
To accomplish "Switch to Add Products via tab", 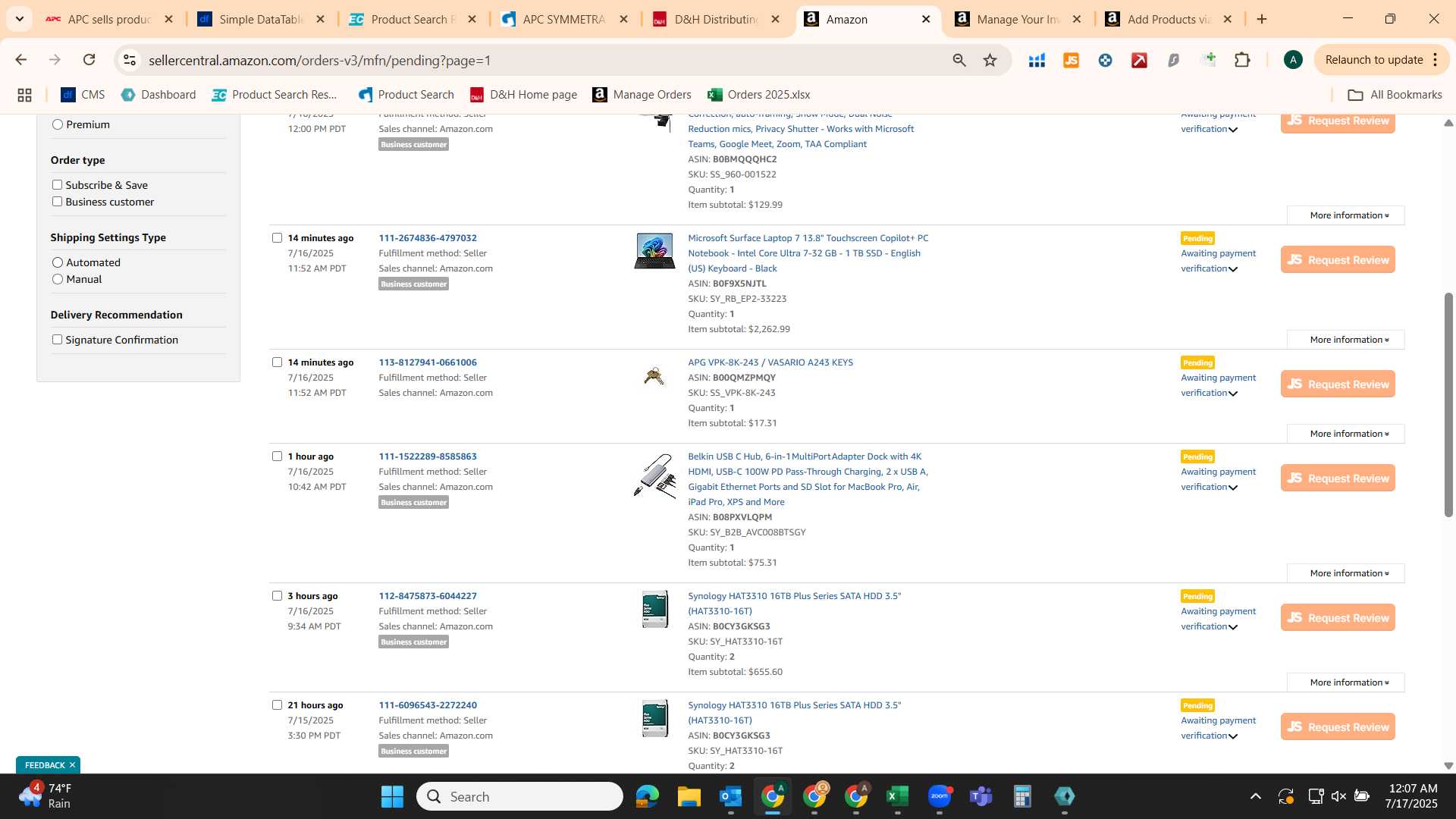I will [x=1169, y=19].
